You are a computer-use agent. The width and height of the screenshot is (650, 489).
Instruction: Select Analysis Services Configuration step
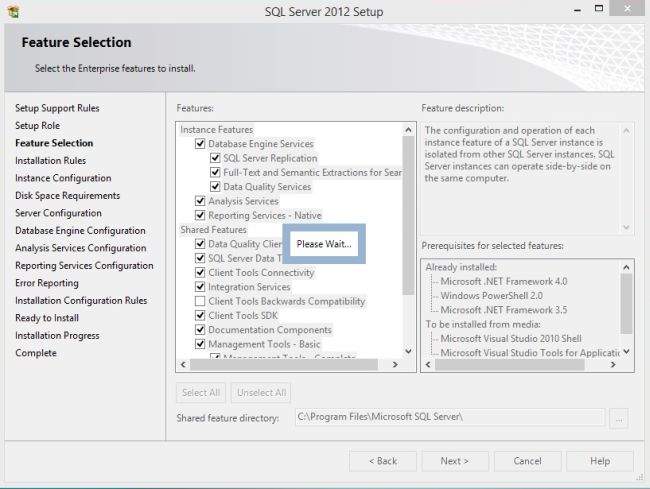point(81,248)
